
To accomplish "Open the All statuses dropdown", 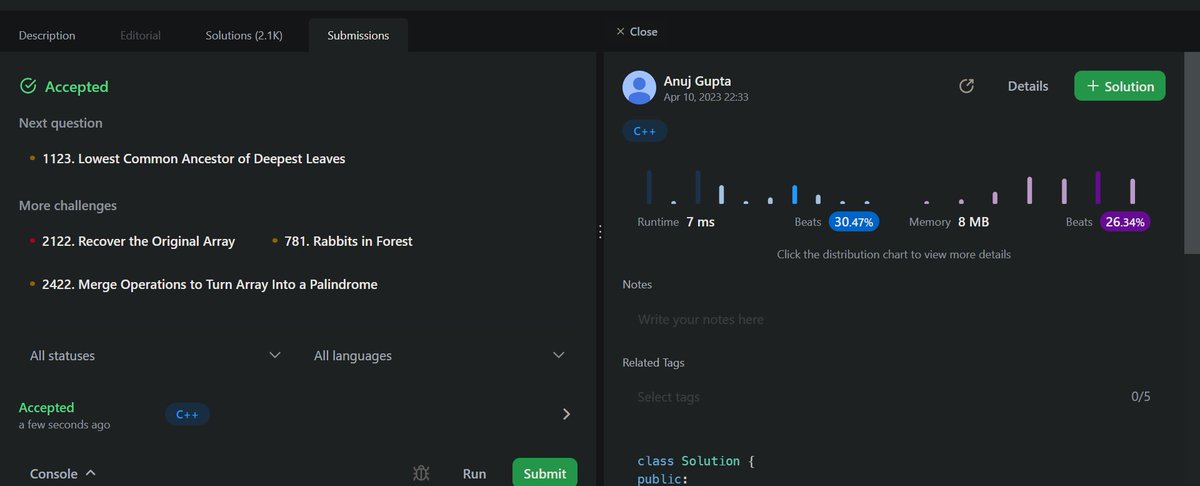I will [x=155, y=355].
